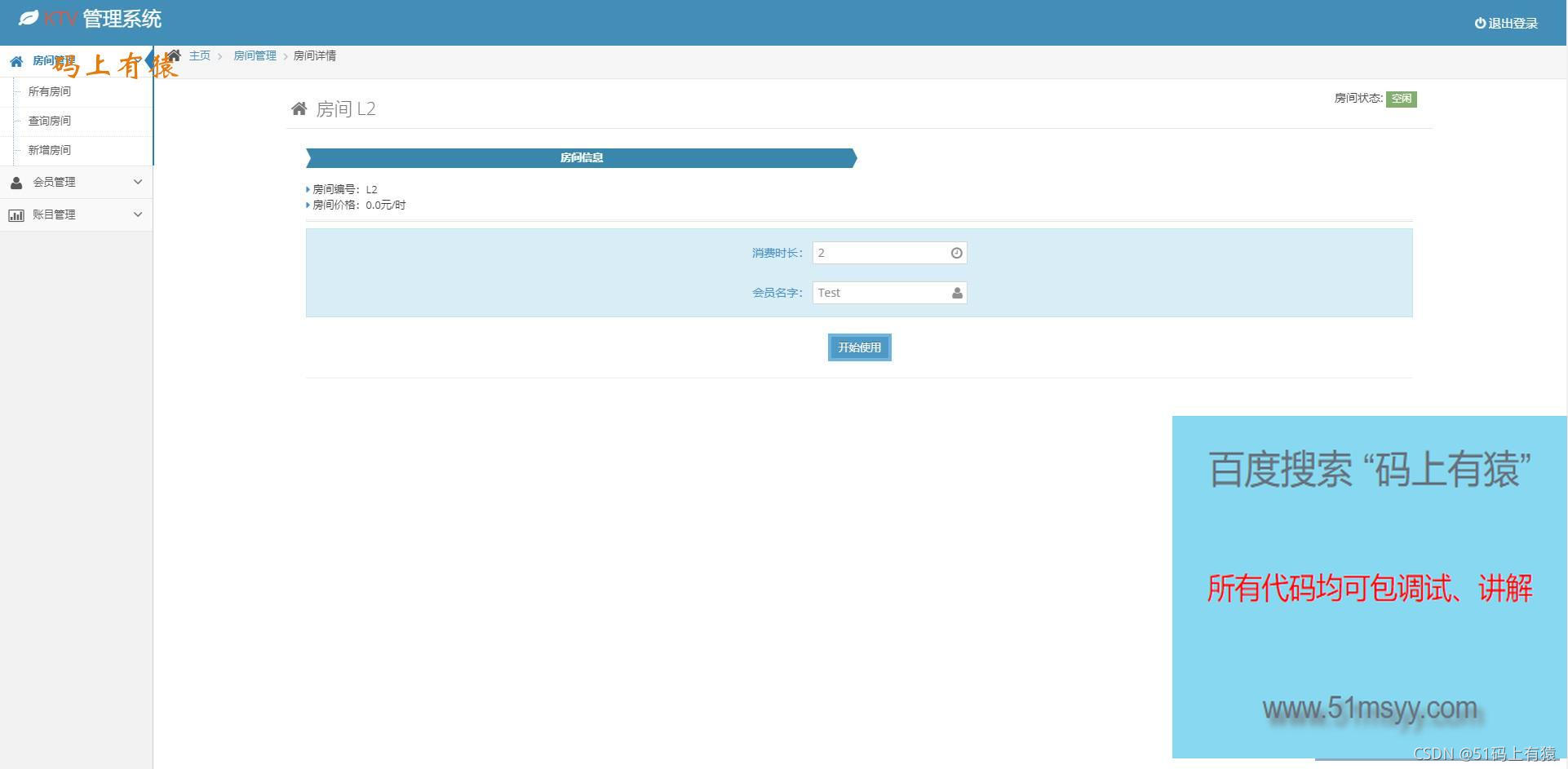Click the 消费时长 label
Screen dimensions: 1568x769
point(777,253)
